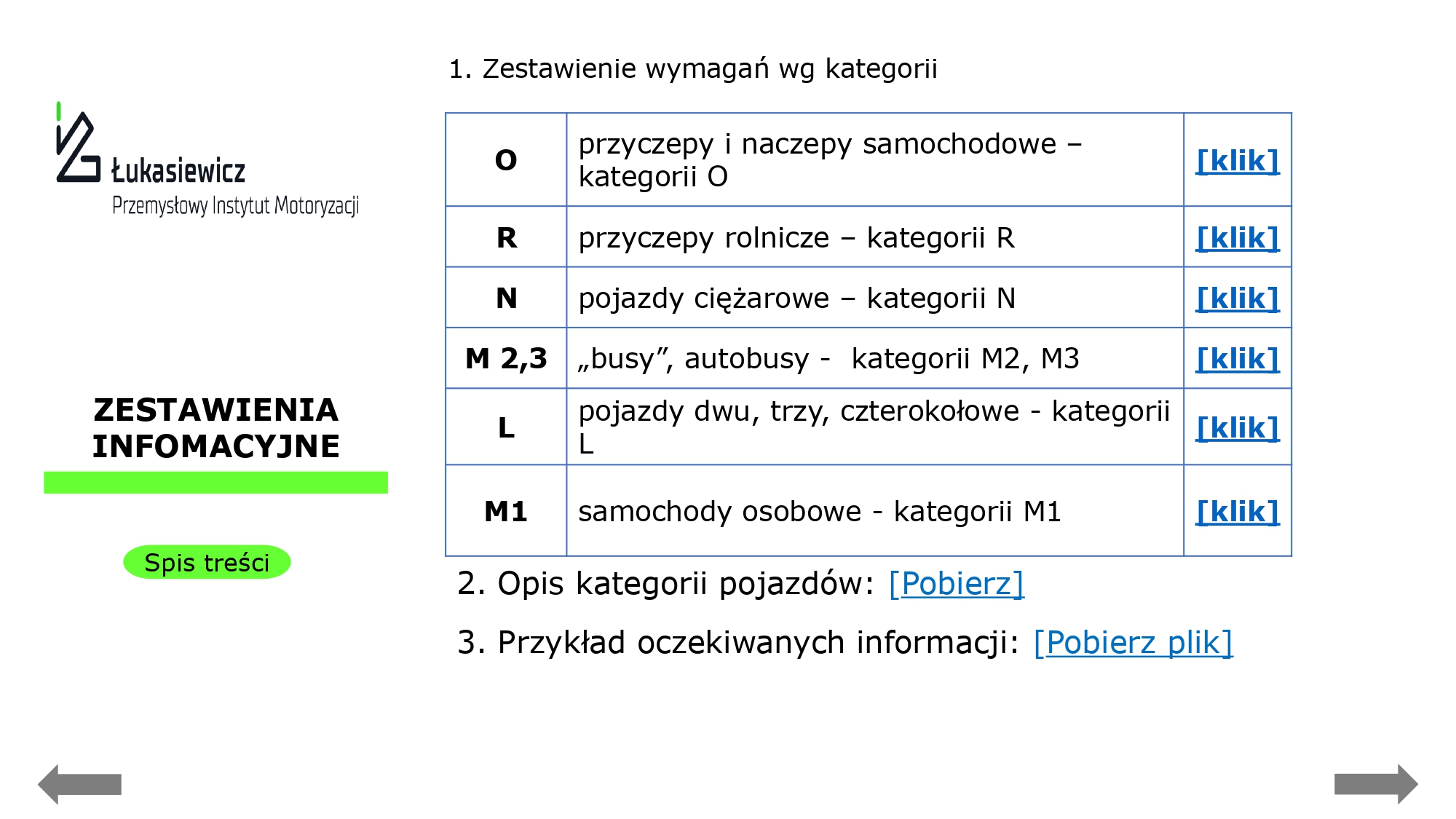Viewport: 1456px width, 819px height.
Task: Click the gray back arrow
Action: point(79,784)
